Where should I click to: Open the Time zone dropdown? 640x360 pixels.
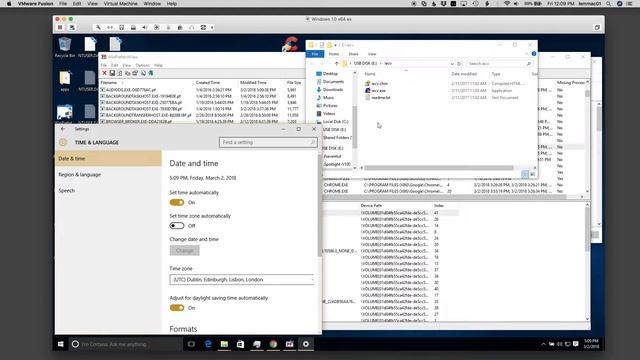tap(242, 280)
